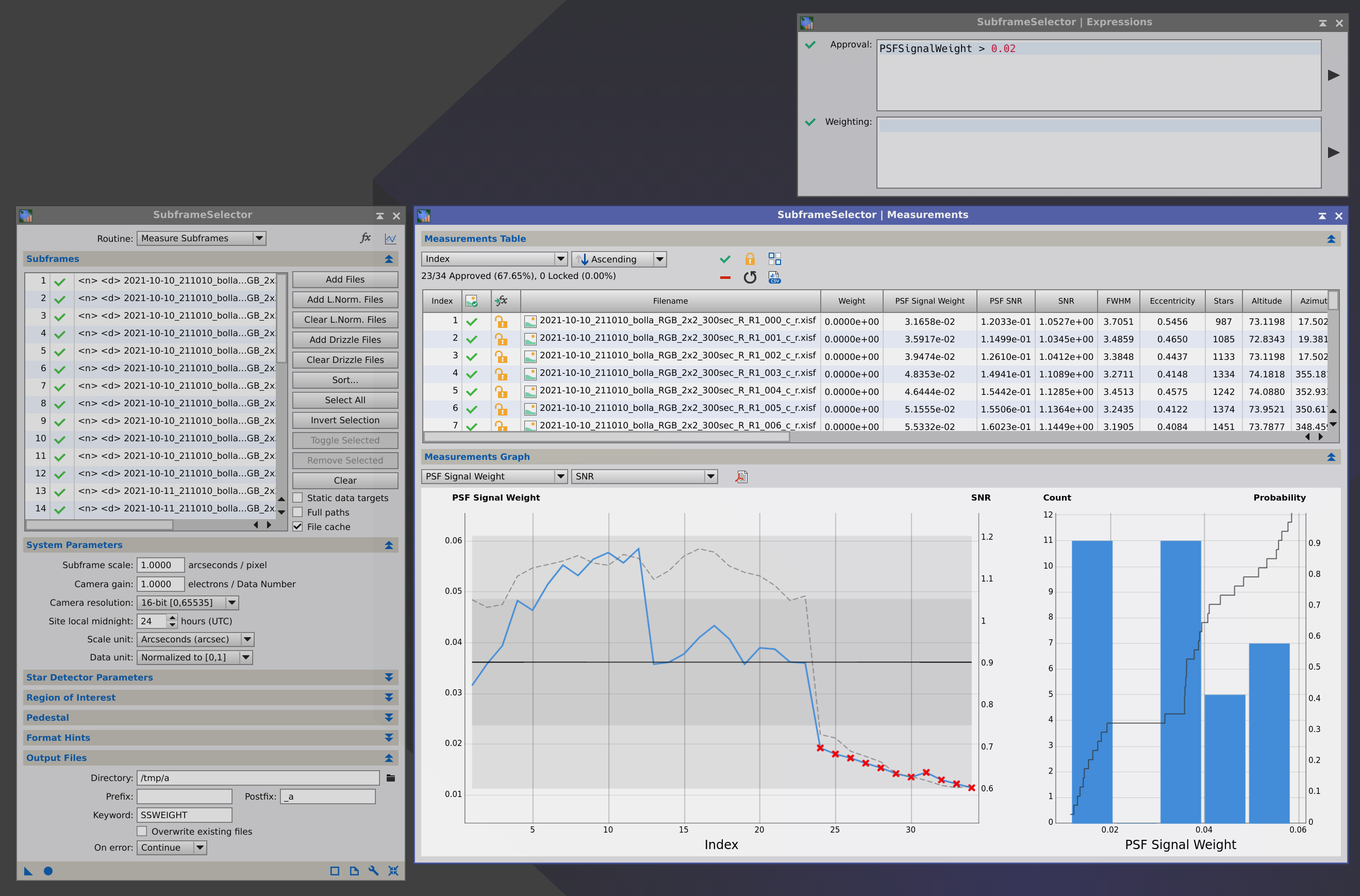Click the Subframe scale input field
This screenshot has height=896, width=1360.
tap(160, 565)
